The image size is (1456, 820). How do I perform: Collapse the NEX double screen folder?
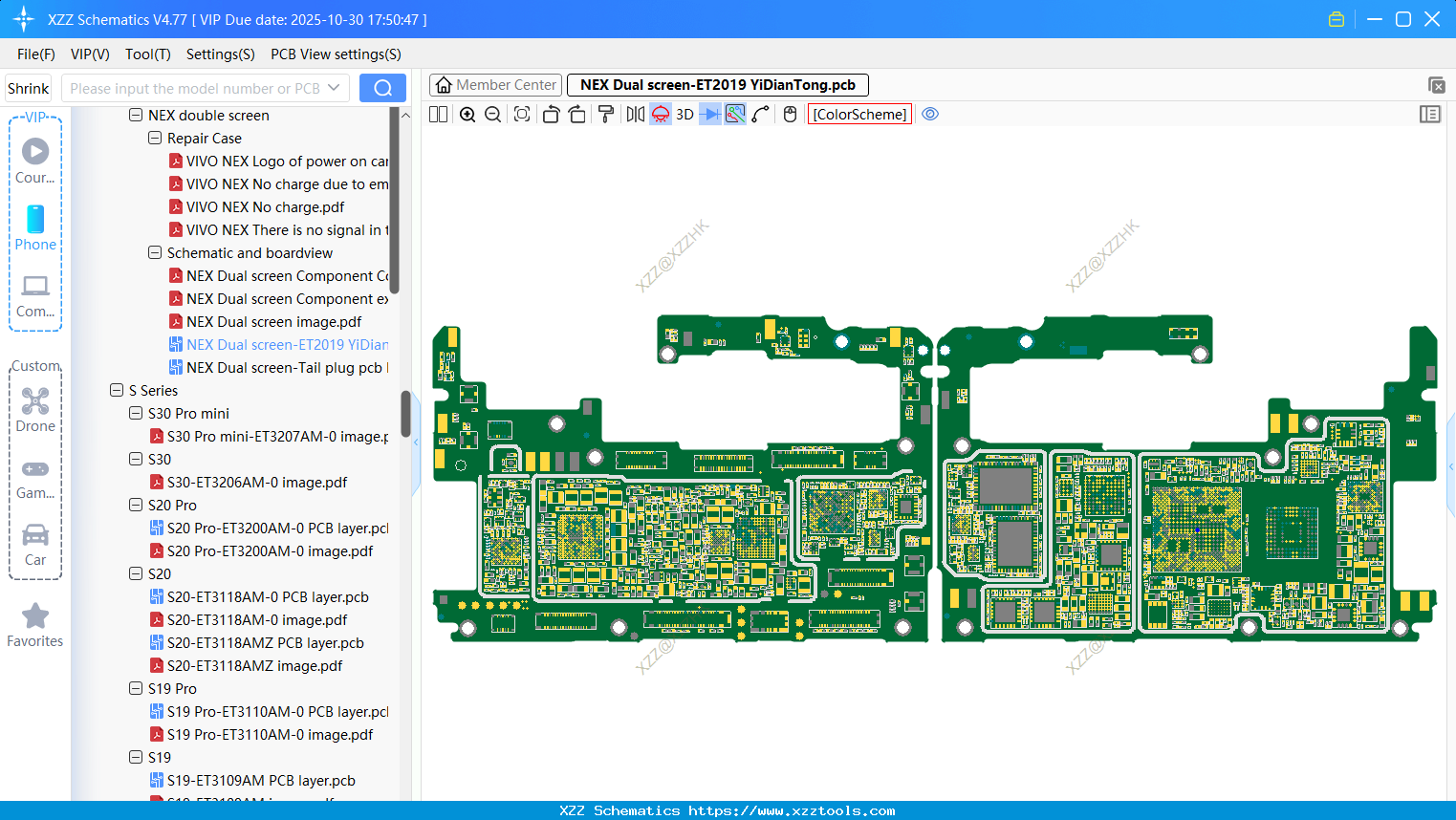tap(136, 116)
